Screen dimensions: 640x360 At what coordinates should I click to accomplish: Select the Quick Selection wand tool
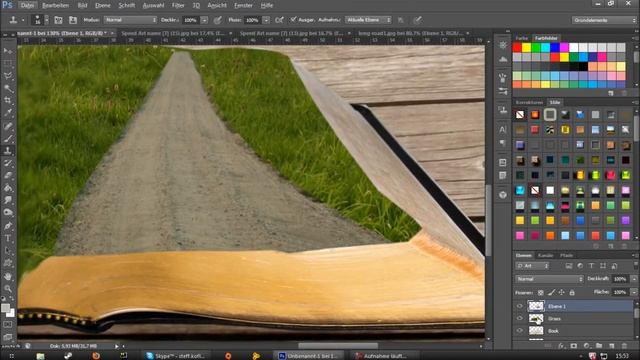click(x=8, y=88)
